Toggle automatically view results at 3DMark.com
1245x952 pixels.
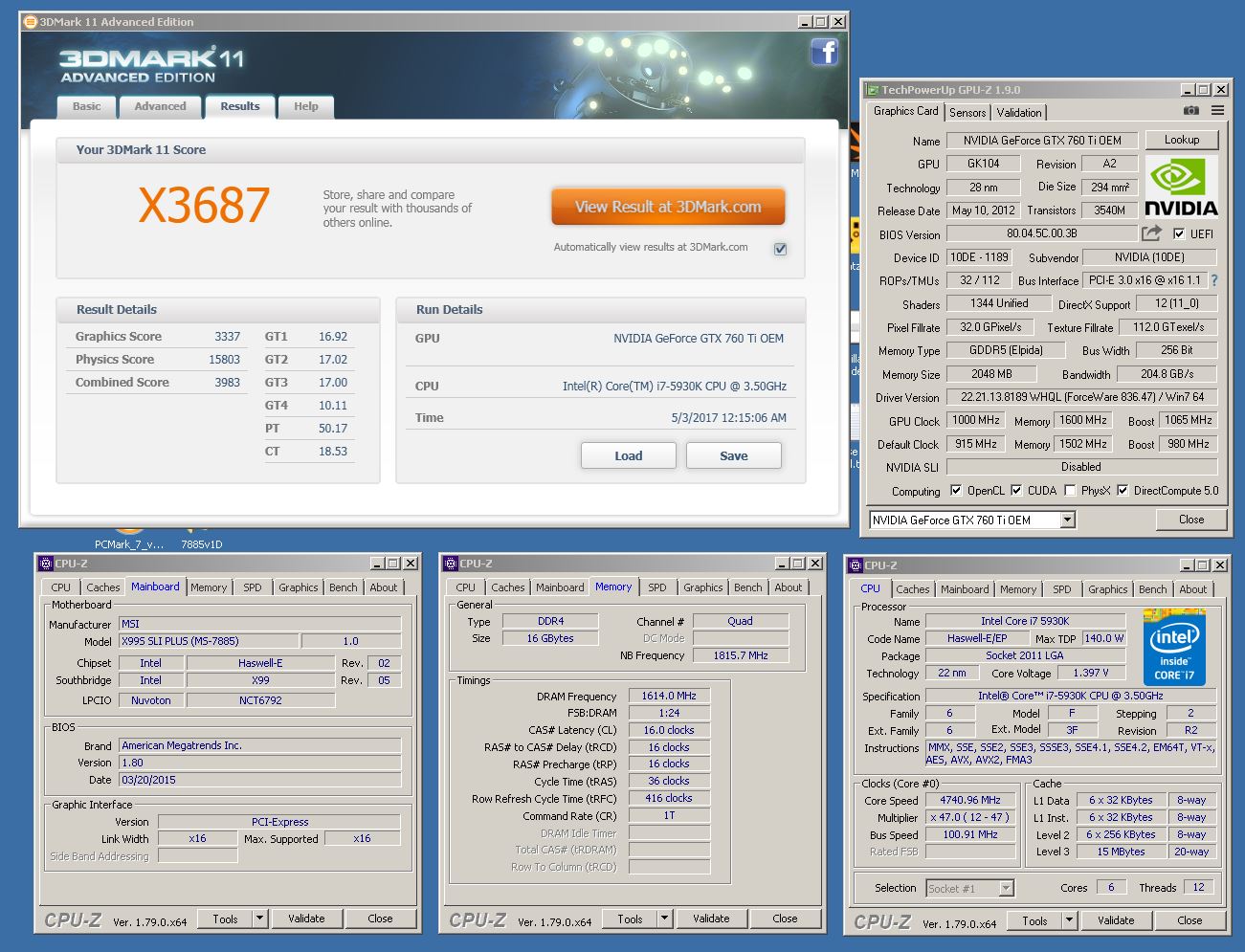point(780,249)
